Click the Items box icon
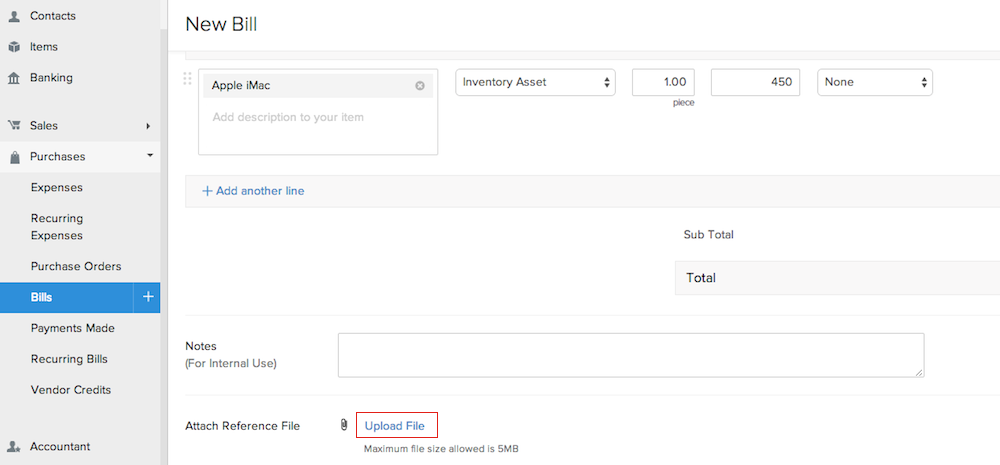This screenshot has width=1000, height=465. pos(14,47)
